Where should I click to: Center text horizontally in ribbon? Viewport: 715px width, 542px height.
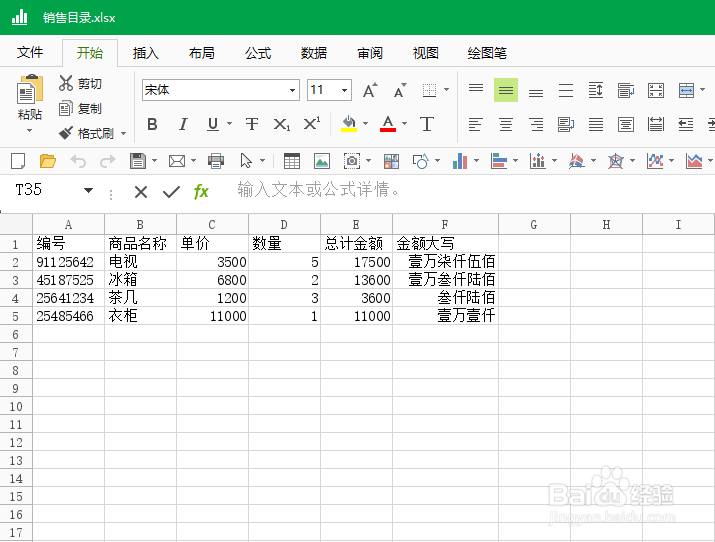click(506, 124)
